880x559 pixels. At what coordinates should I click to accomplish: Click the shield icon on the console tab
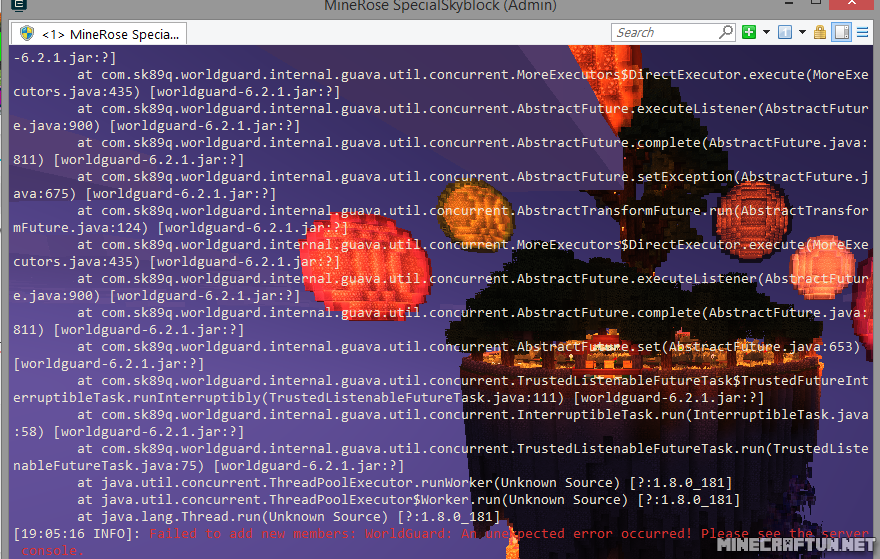pos(26,33)
